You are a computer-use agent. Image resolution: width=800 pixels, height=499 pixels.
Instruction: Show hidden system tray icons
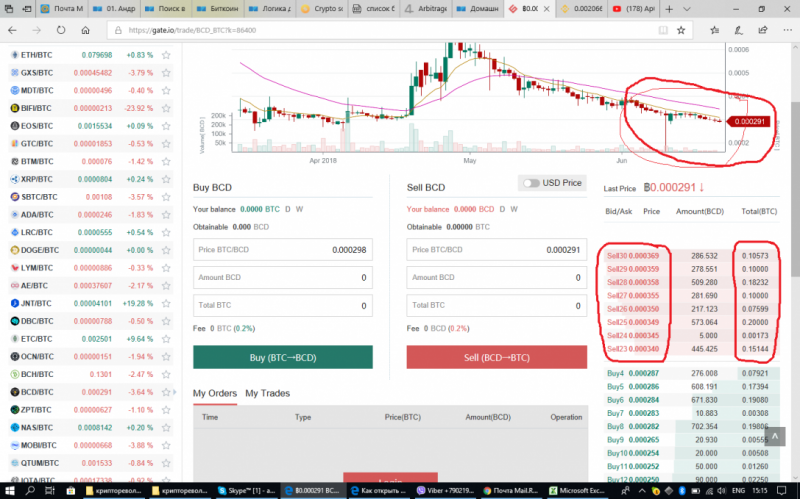642,490
